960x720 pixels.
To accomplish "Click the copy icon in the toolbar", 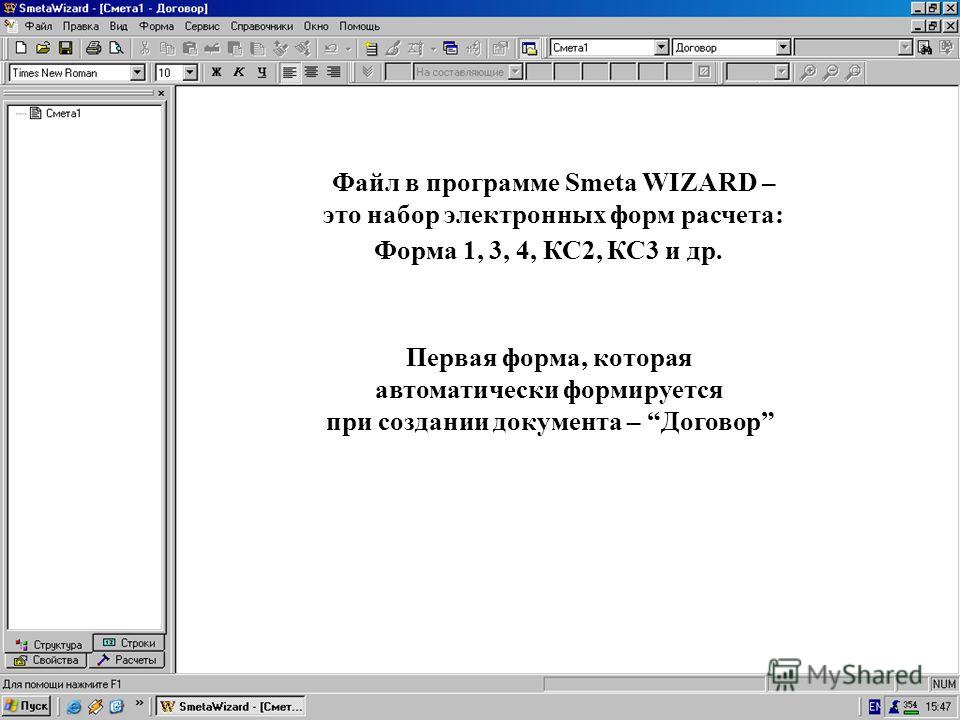I will pos(167,48).
